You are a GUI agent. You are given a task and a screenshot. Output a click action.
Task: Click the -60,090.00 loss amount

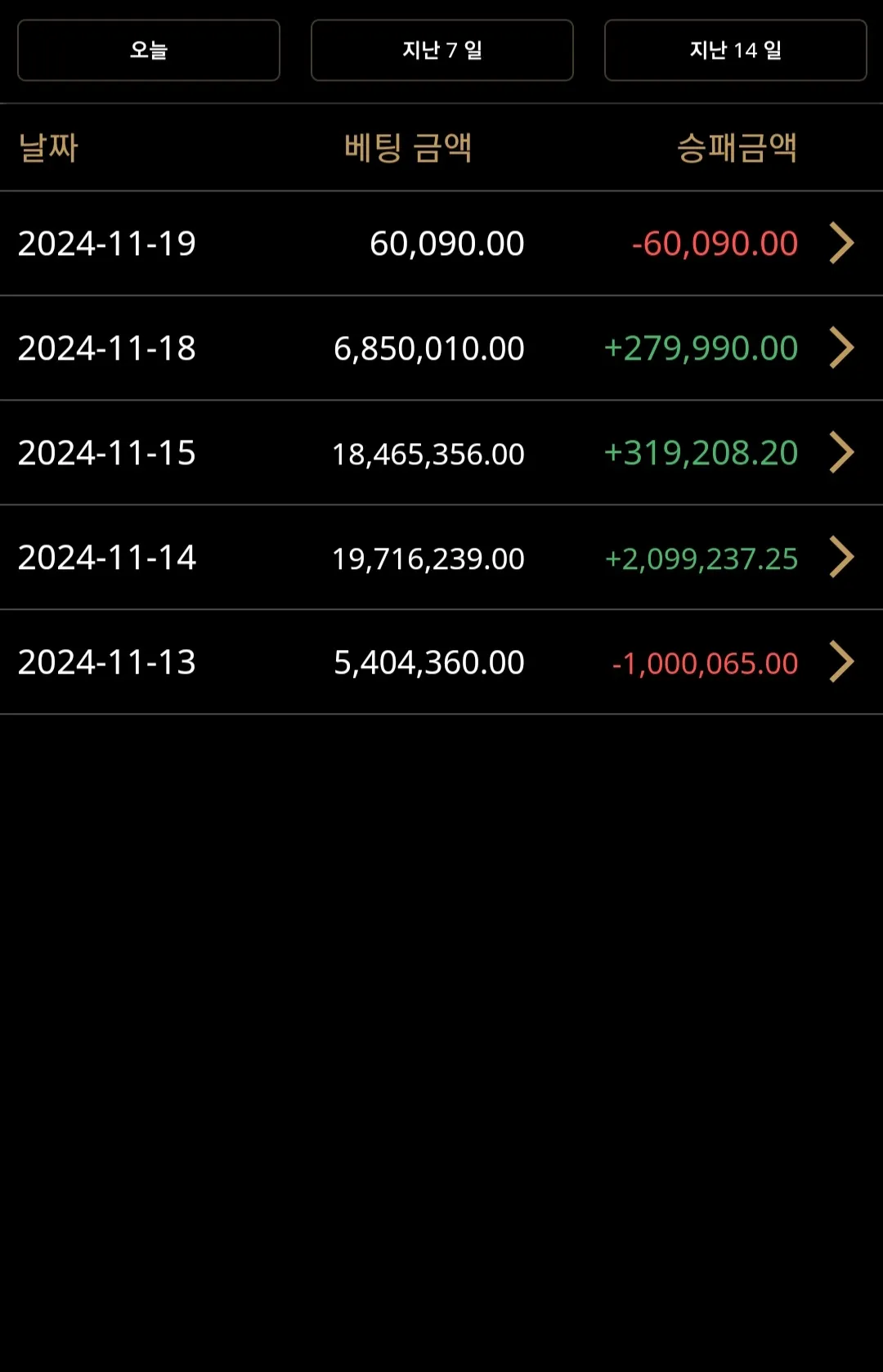click(715, 244)
